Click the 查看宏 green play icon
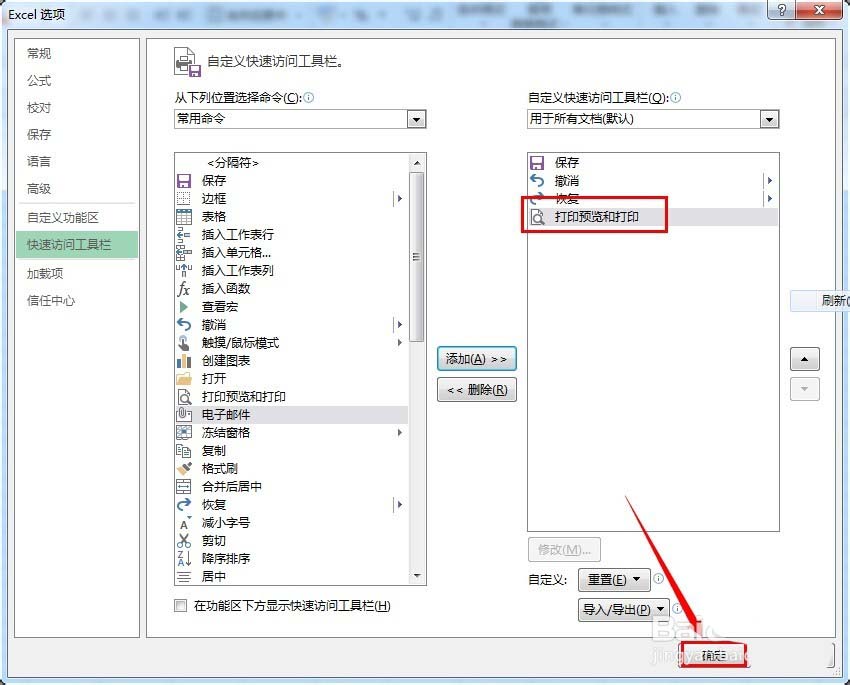Screen dimensions: 850x685 pyautogui.click(x=184, y=307)
